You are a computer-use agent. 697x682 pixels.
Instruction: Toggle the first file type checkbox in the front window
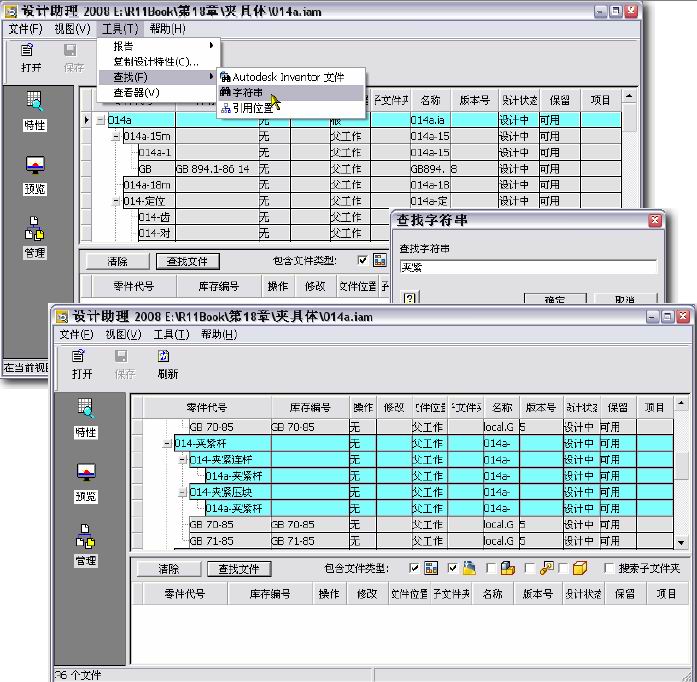[413, 568]
